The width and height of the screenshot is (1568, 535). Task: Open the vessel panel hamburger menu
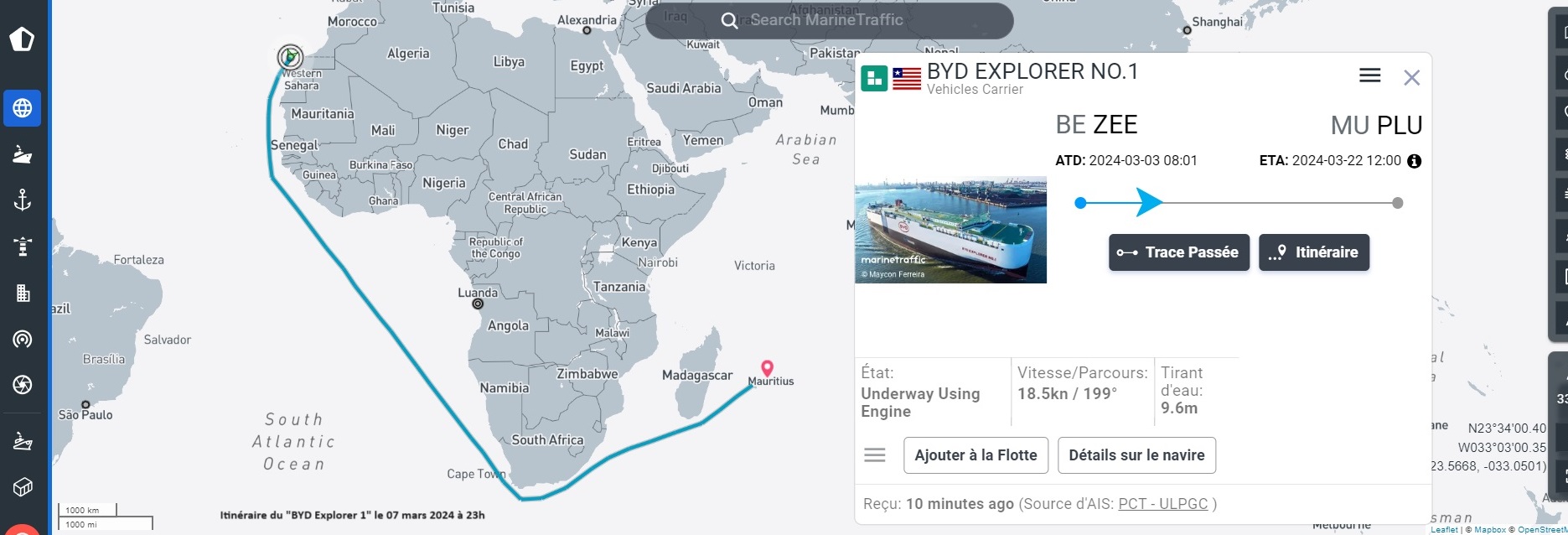1369,75
